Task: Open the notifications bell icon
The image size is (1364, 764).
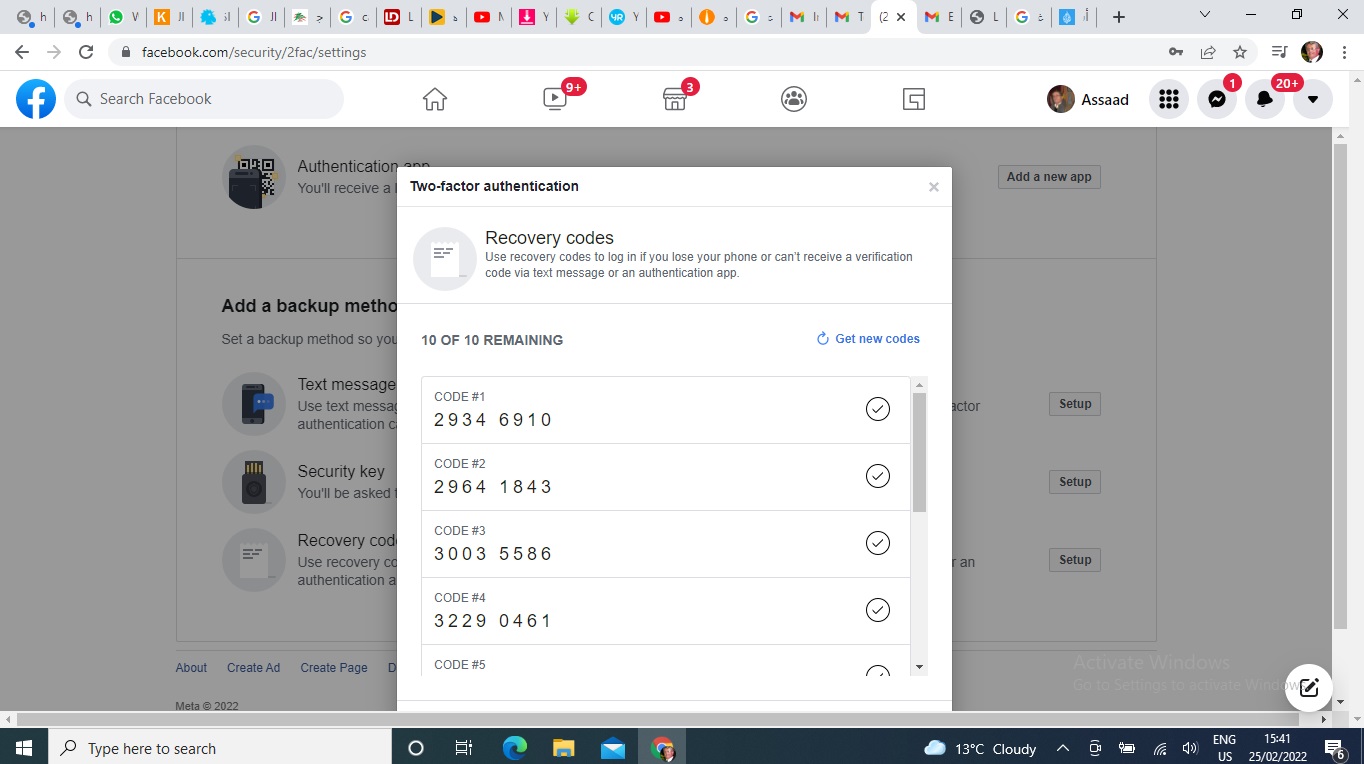Action: point(1265,99)
